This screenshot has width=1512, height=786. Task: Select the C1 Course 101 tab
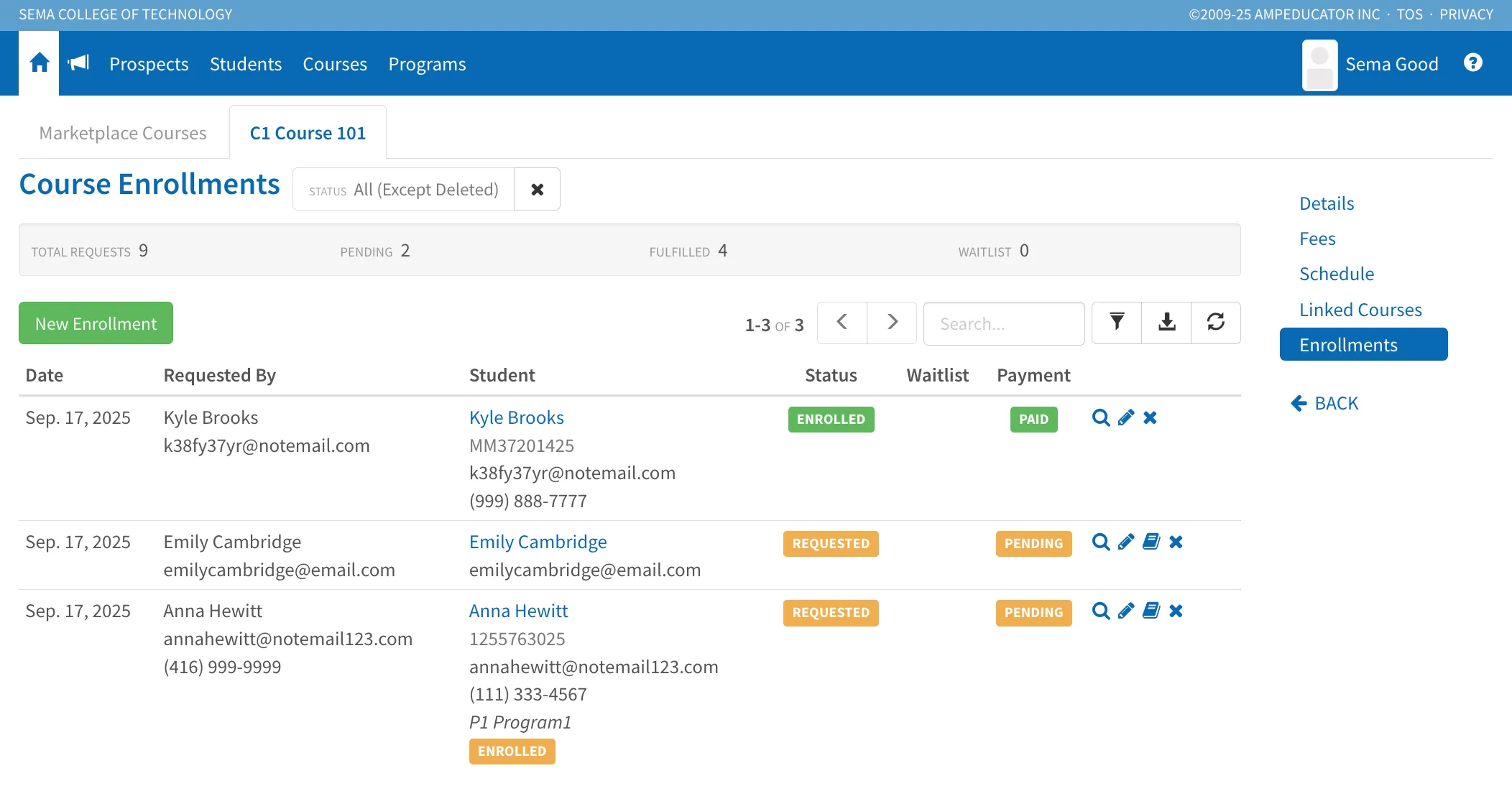tap(308, 133)
